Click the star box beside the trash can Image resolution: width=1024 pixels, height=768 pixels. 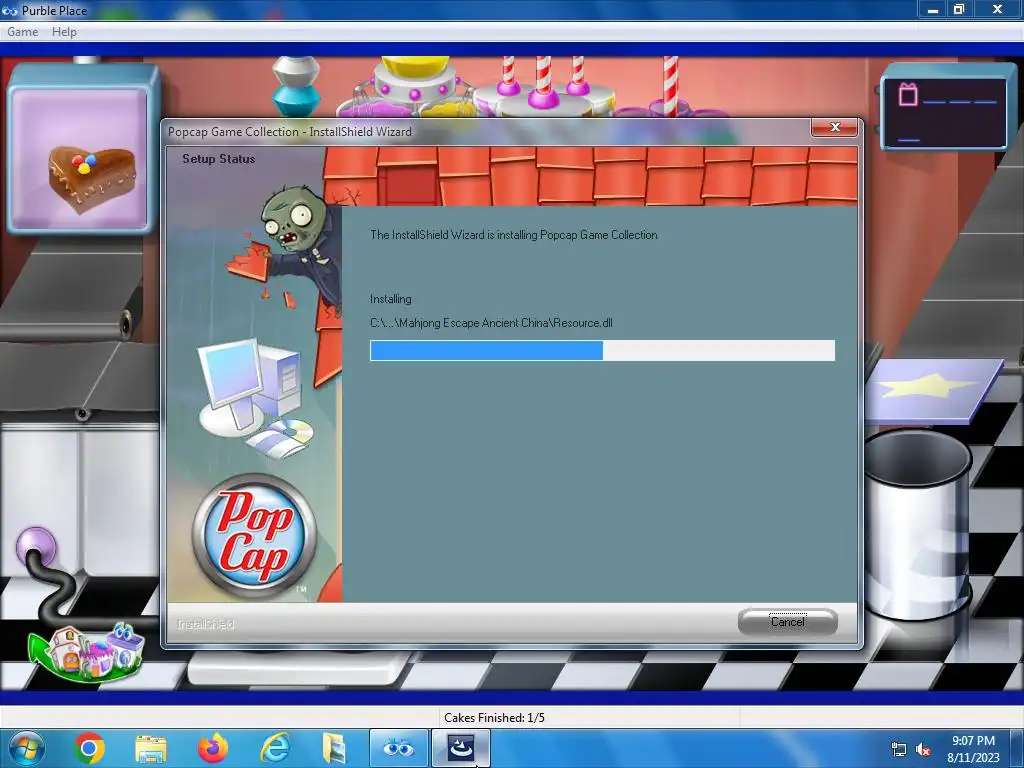[933, 390]
